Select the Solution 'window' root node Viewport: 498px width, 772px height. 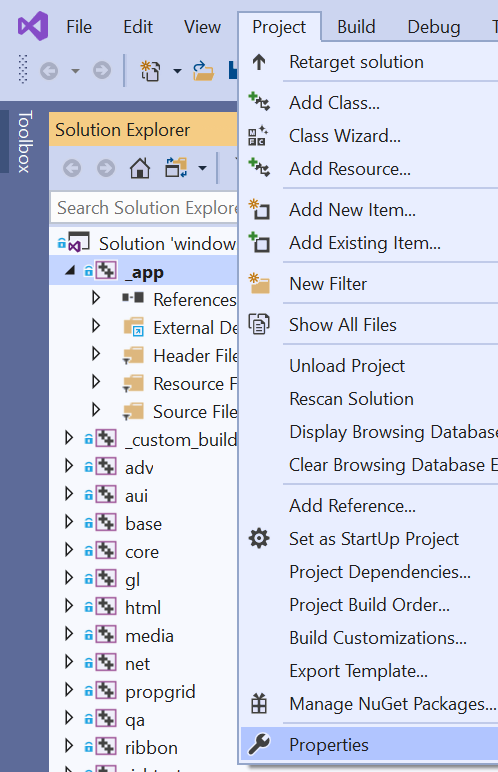point(167,244)
